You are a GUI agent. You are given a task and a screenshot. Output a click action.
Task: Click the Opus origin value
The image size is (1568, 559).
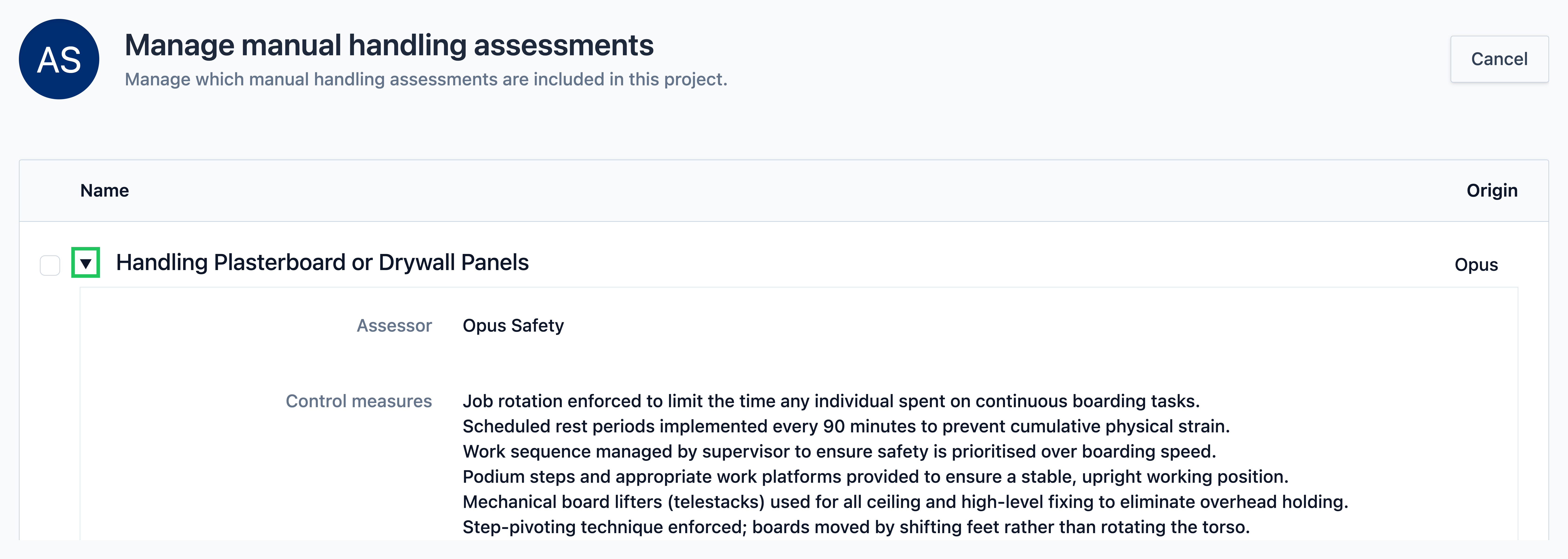pos(1476,265)
